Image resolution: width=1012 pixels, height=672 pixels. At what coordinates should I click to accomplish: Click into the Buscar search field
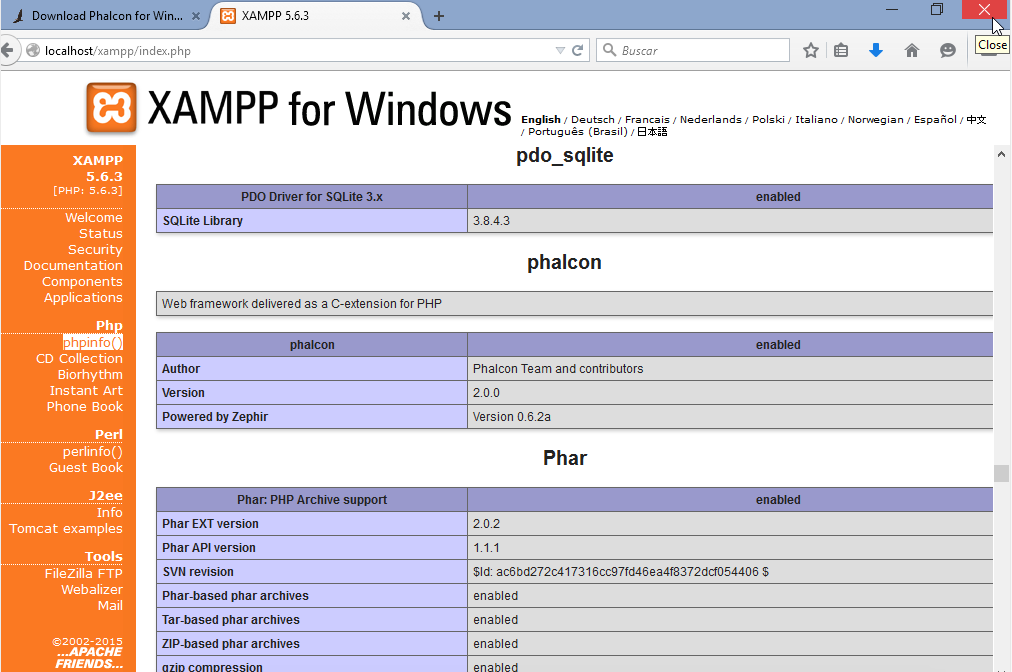coord(700,50)
